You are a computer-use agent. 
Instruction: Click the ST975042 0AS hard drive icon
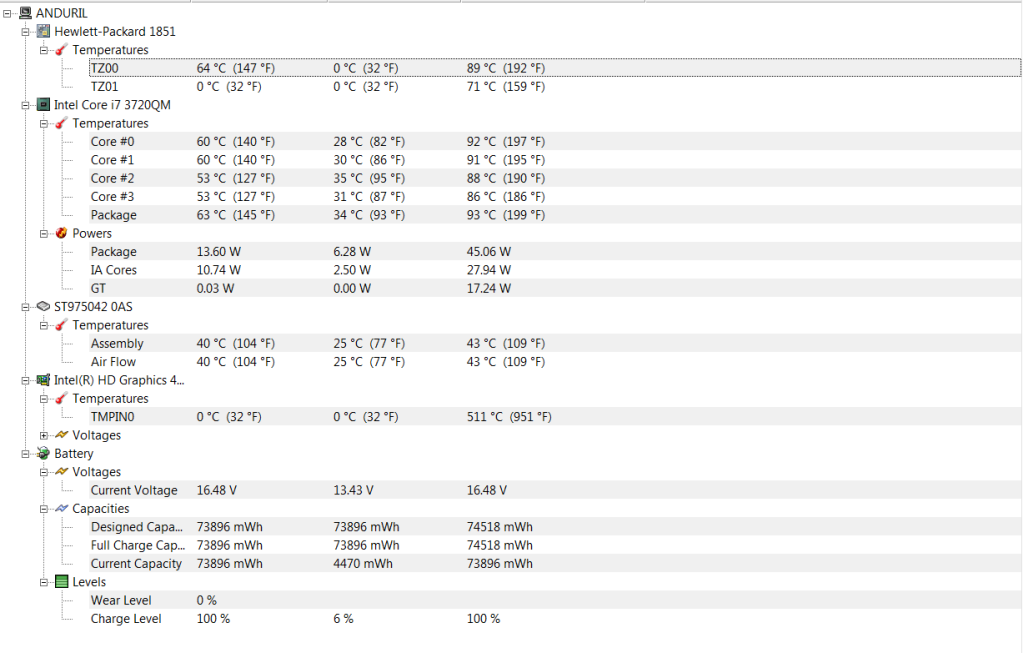[x=43, y=306]
